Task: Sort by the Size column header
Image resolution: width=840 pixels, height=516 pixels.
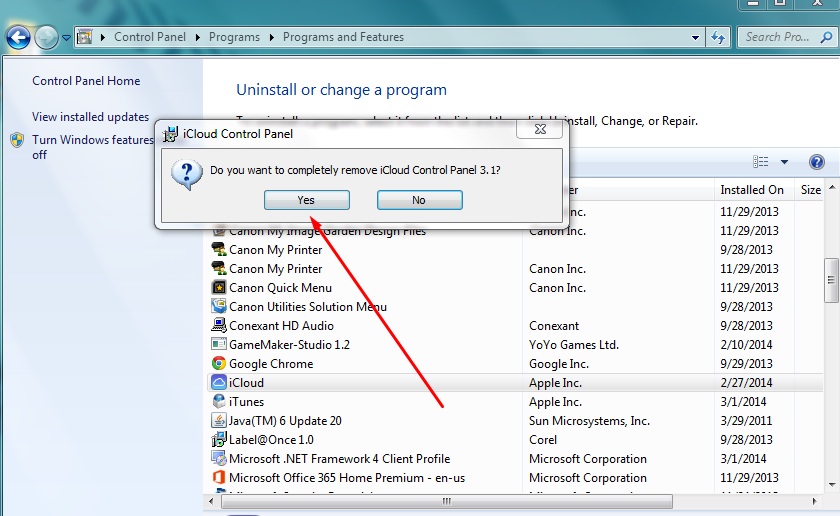Action: click(x=811, y=190)
